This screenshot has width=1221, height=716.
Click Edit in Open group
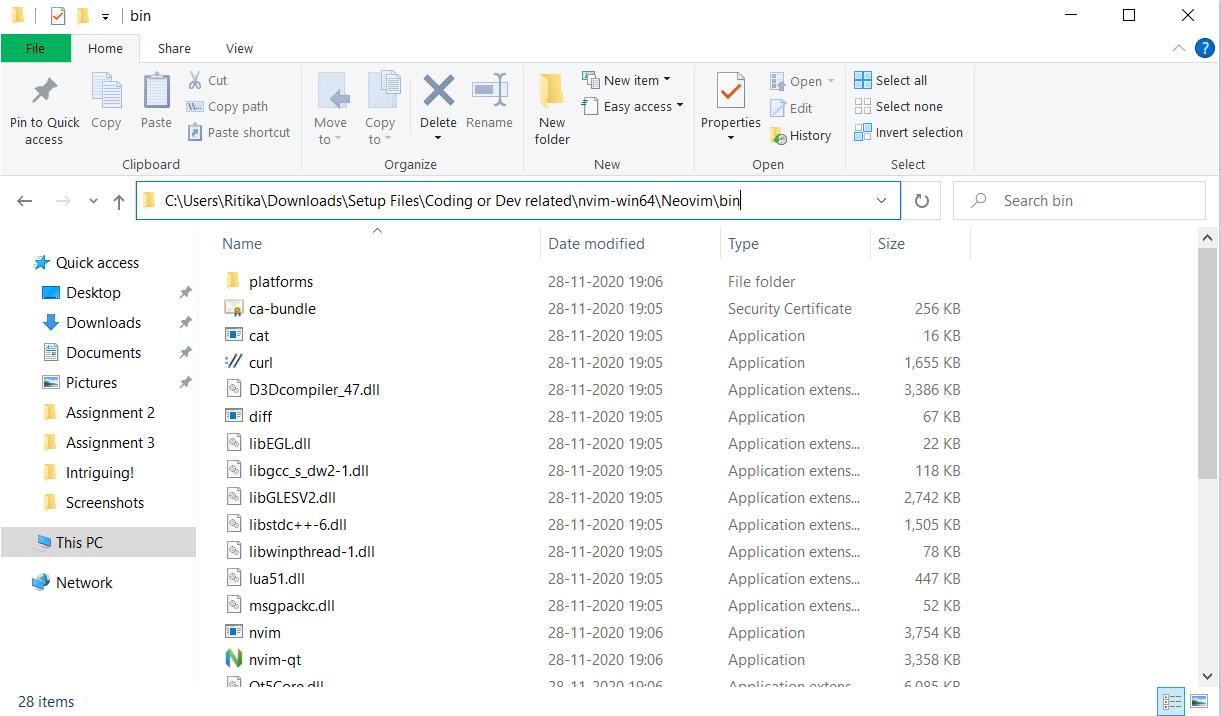tap(791, 108)
